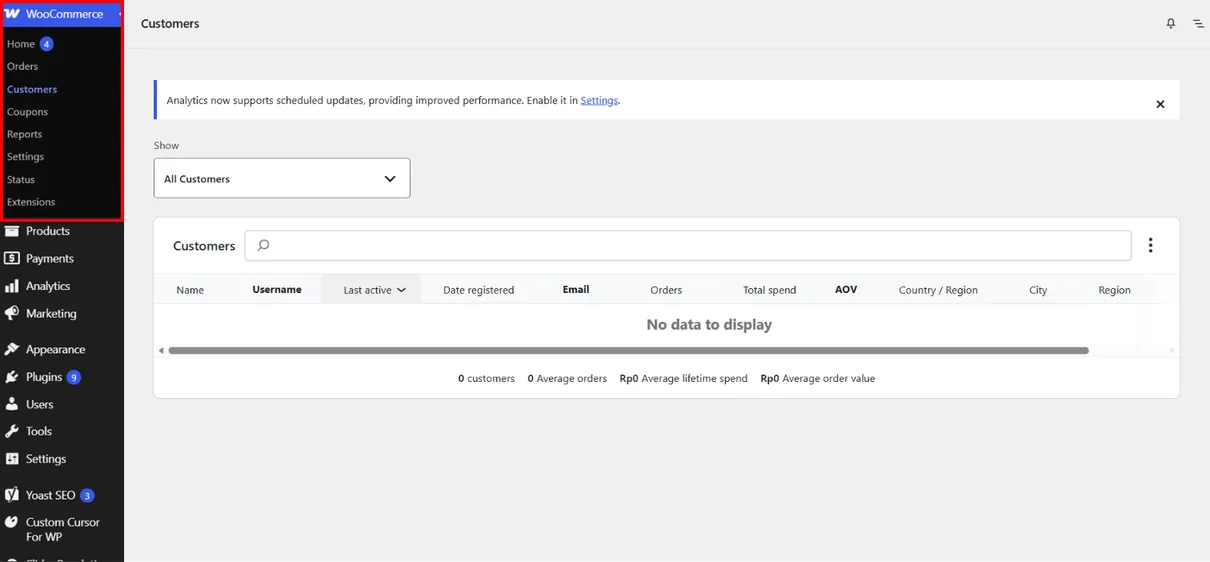The image size is (1210, 562).
Task: Dismiss the analytics notice with X
Action: [x=1160, y=104]
